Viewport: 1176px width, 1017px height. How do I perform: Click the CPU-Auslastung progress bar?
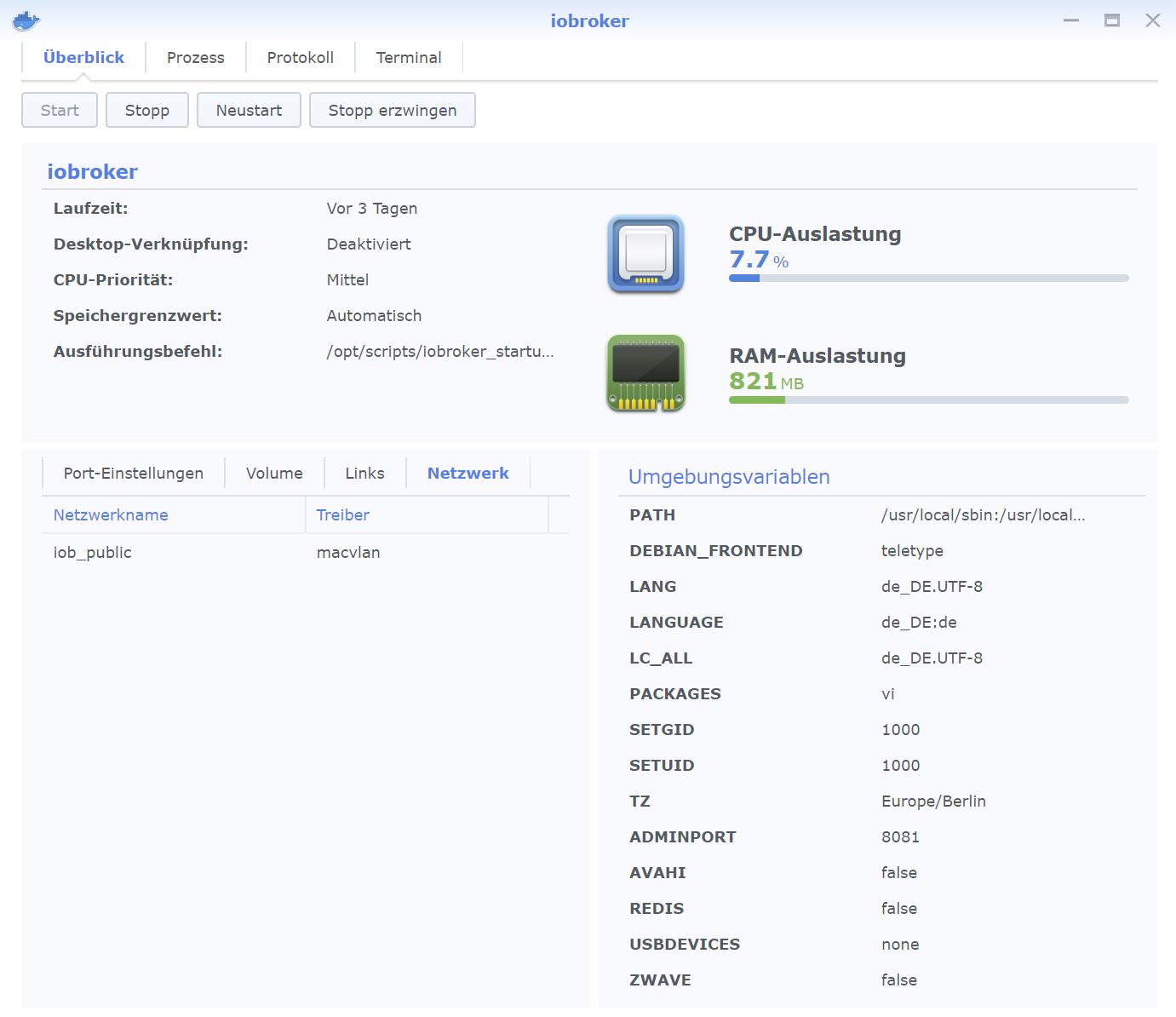point(929,278)
